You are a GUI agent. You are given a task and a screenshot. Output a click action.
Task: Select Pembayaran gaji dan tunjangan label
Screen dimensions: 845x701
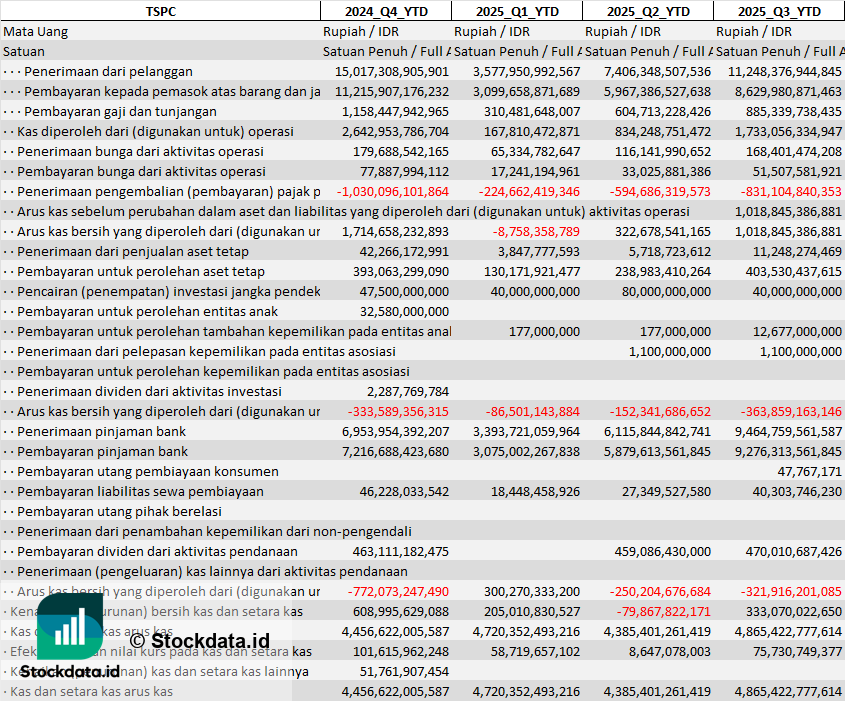pos(120,112)
